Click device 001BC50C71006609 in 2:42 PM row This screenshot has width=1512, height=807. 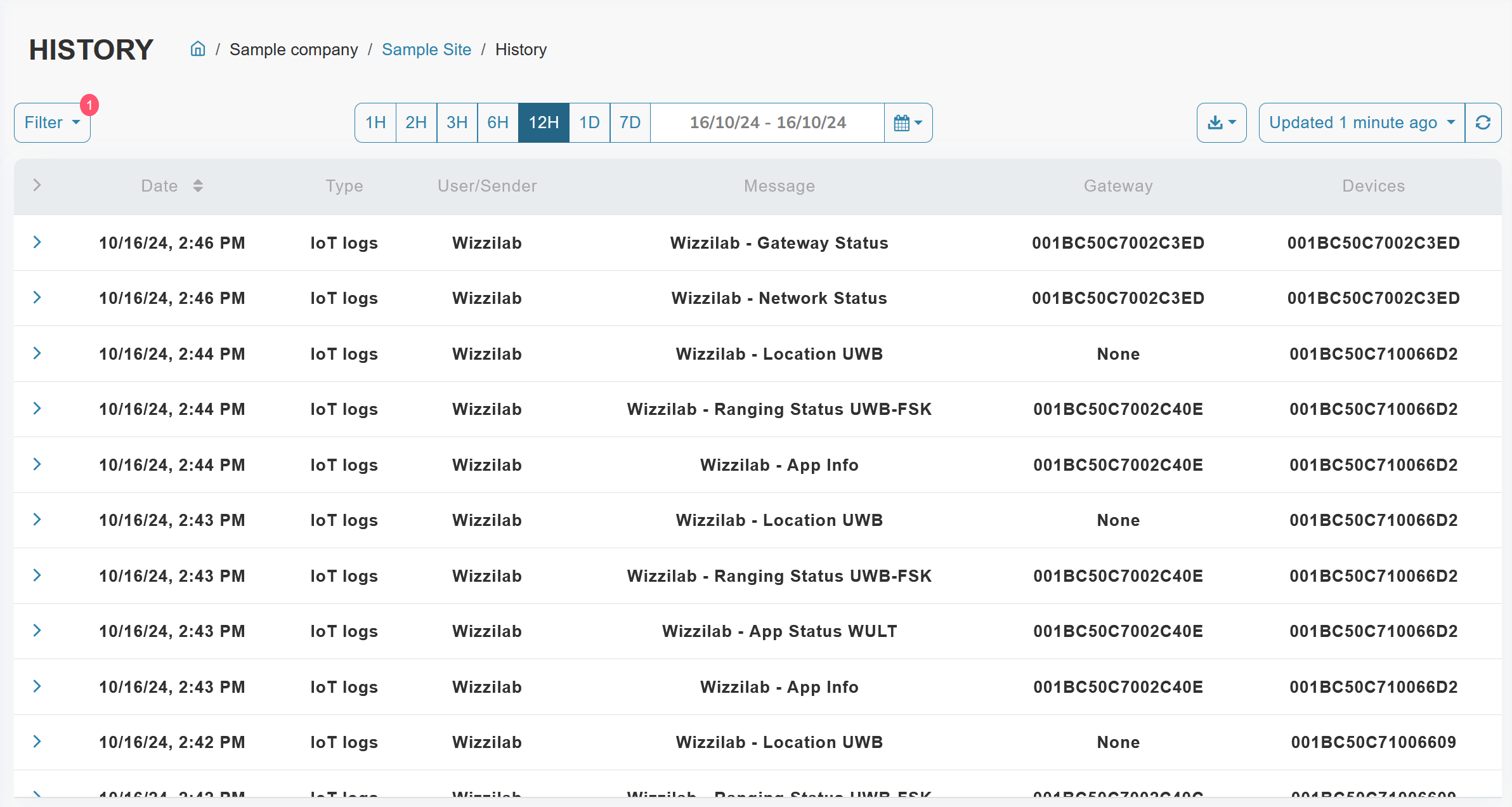[1374, 742]
